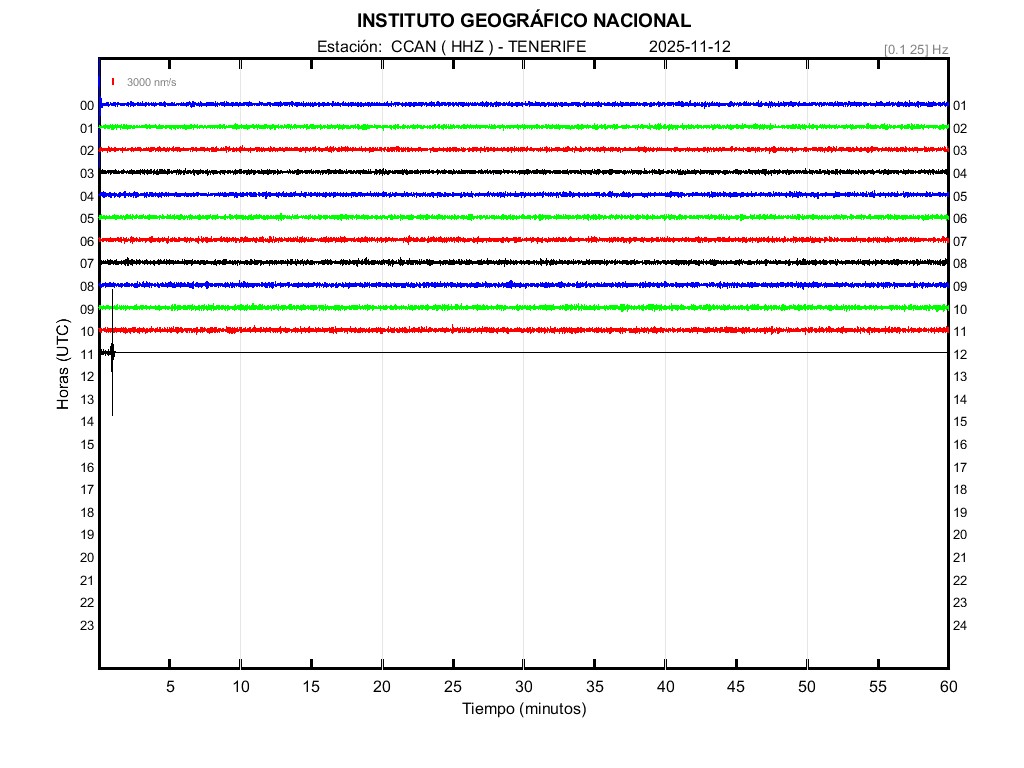Image resolution: width=1024 pixels, height=768 pixels.
Task: Click the 00 hour label on left axis
Action: 87,106
